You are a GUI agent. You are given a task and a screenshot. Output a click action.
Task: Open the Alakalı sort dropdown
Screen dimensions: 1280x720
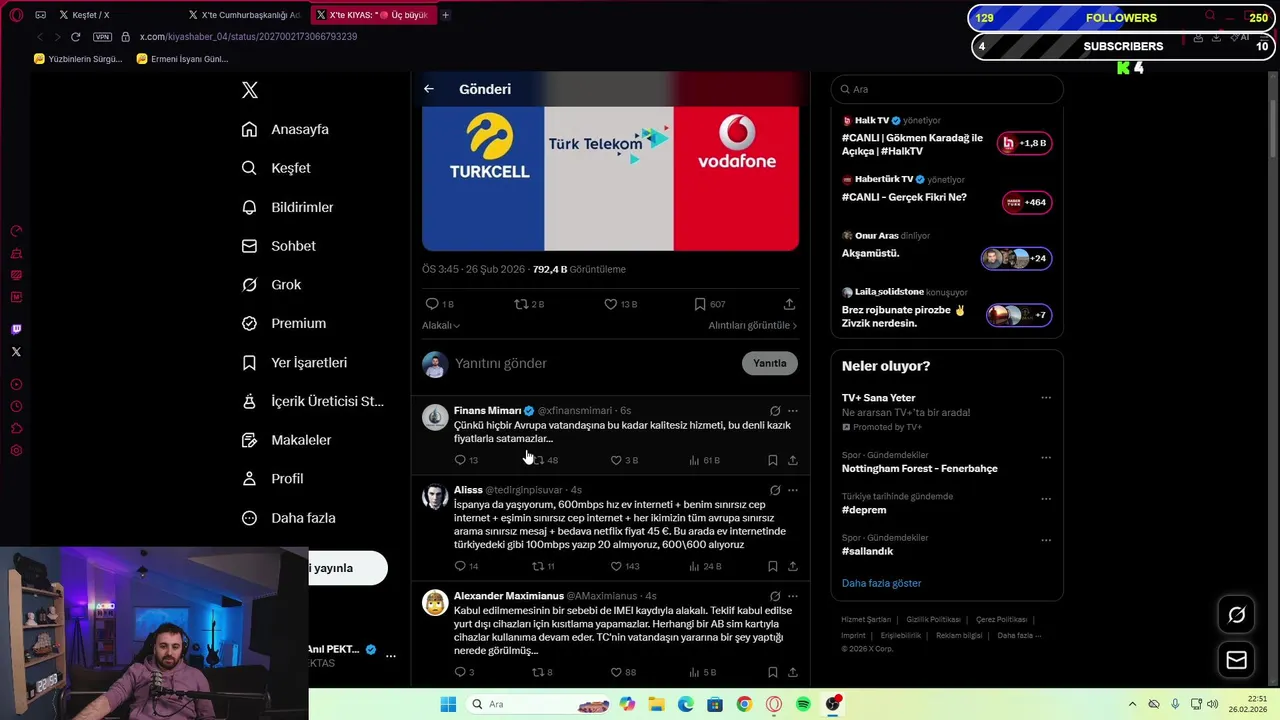pos(441,325)
